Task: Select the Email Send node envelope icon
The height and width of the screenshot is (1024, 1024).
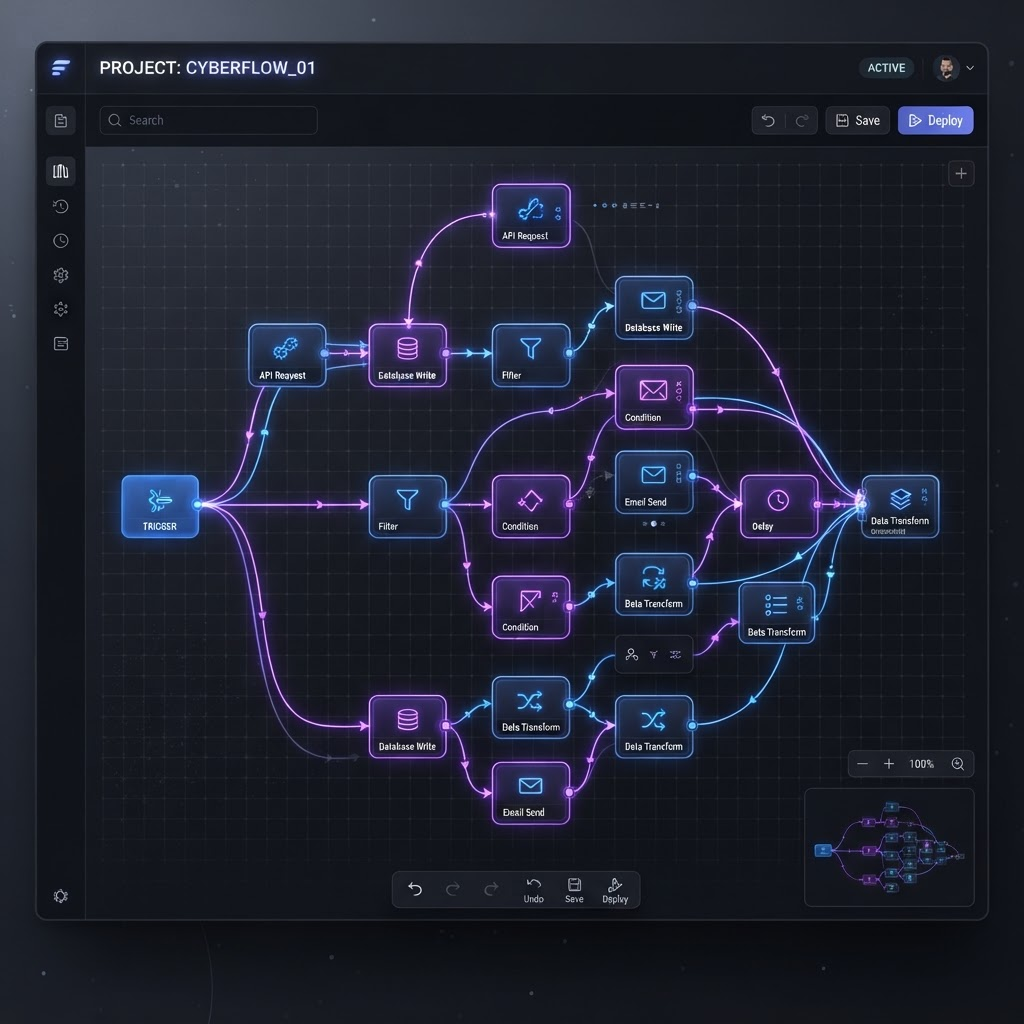Action: click(x=653, y=475)
